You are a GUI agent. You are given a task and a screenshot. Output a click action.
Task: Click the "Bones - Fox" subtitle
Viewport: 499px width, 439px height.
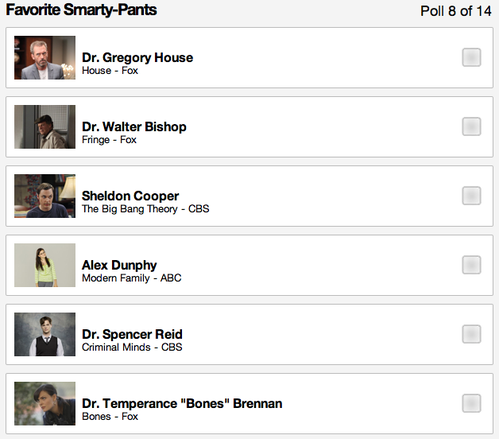pyautogui.click(x=110, y=416)
